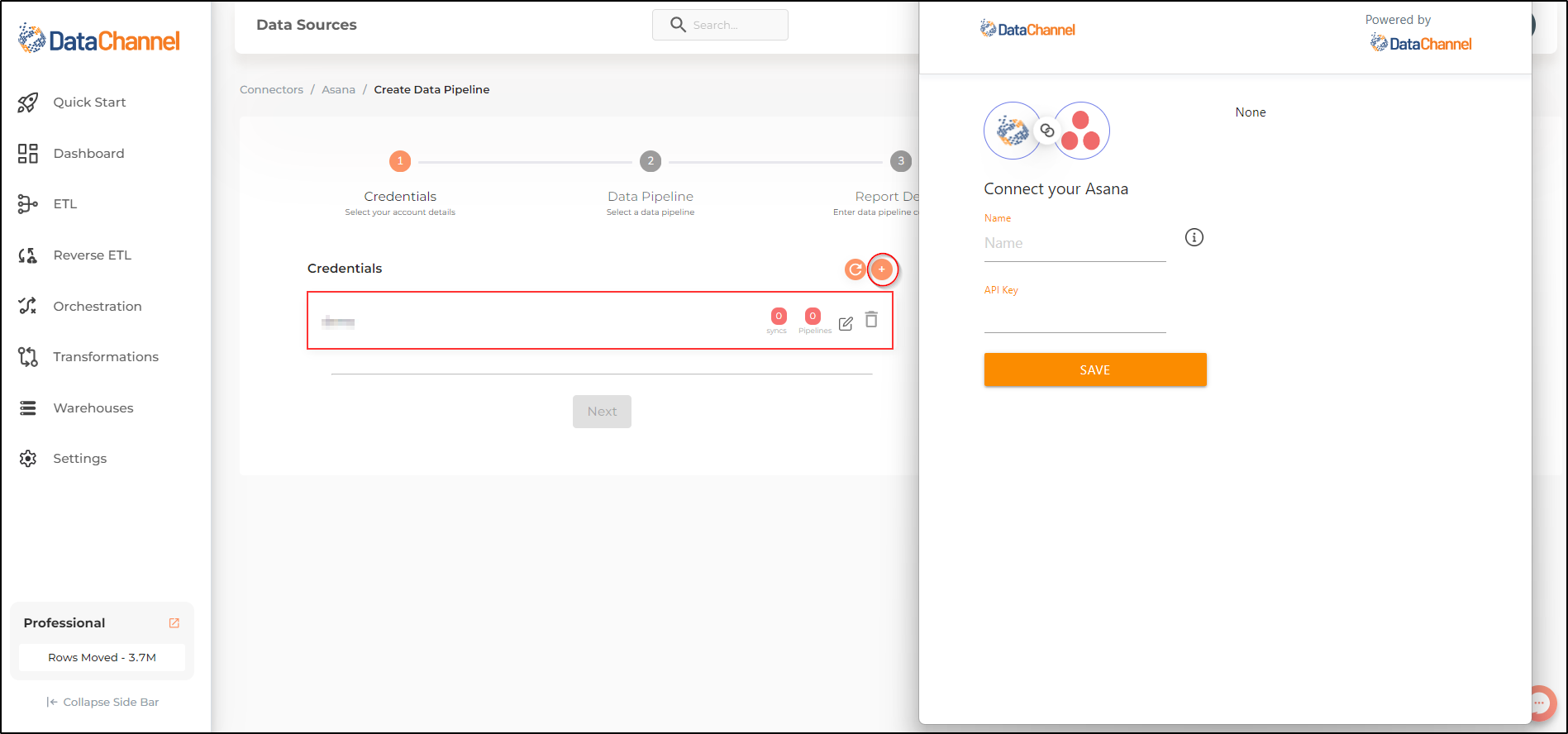1568x734 pixels.
Task: Click Create Data Pipeline breadcrumb text
Action: pyautogui.click(x=431, y=89)
